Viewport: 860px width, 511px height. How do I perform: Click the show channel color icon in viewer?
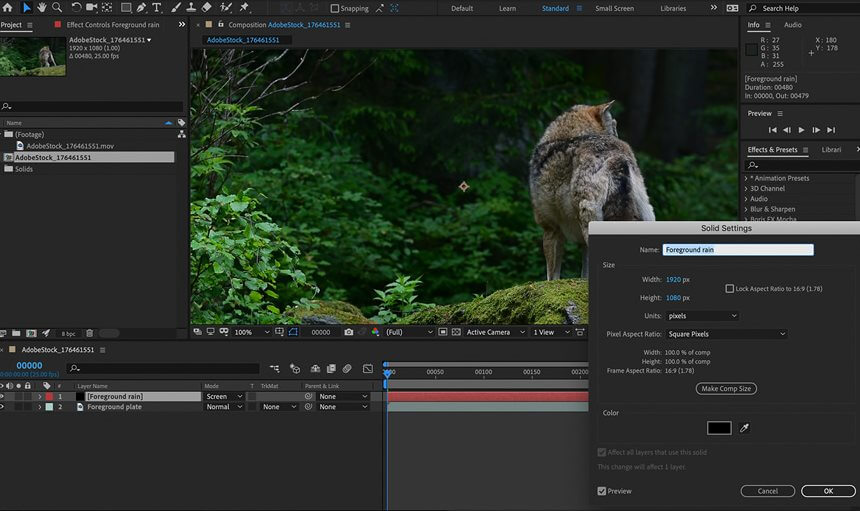[375, 332]
